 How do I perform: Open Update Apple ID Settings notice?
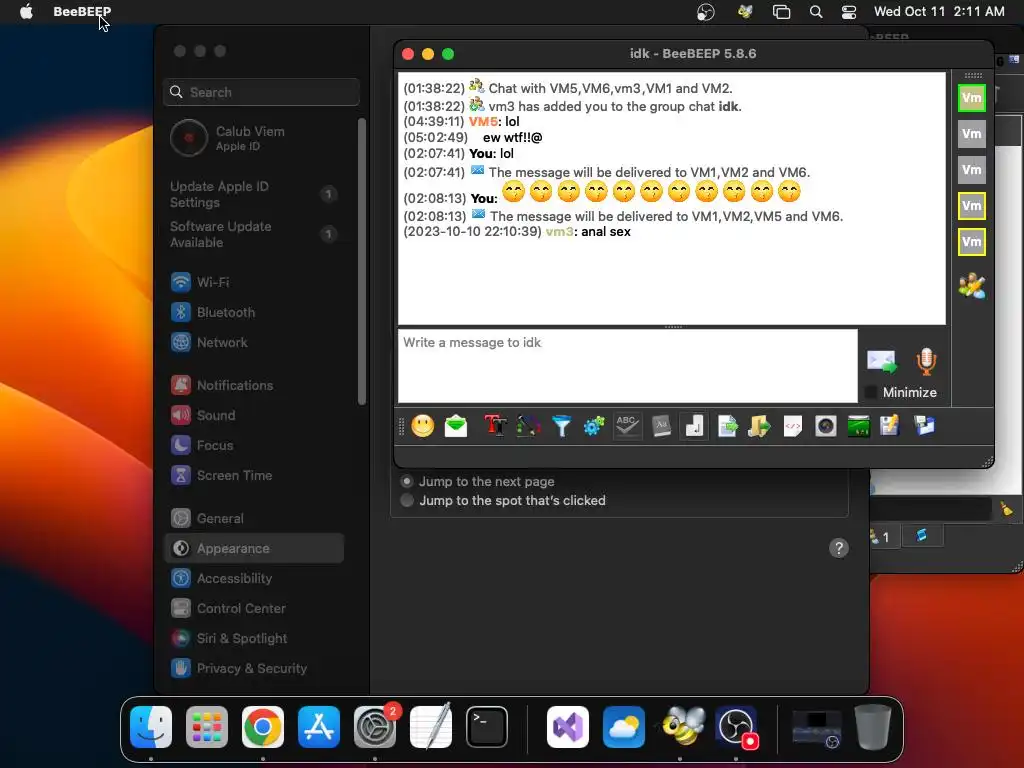[253, 194]
